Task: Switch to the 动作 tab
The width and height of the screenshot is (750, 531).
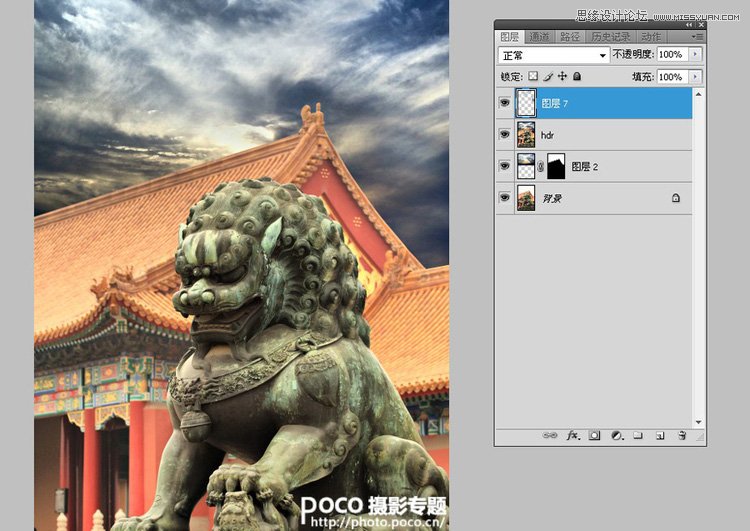Action: 651,37
